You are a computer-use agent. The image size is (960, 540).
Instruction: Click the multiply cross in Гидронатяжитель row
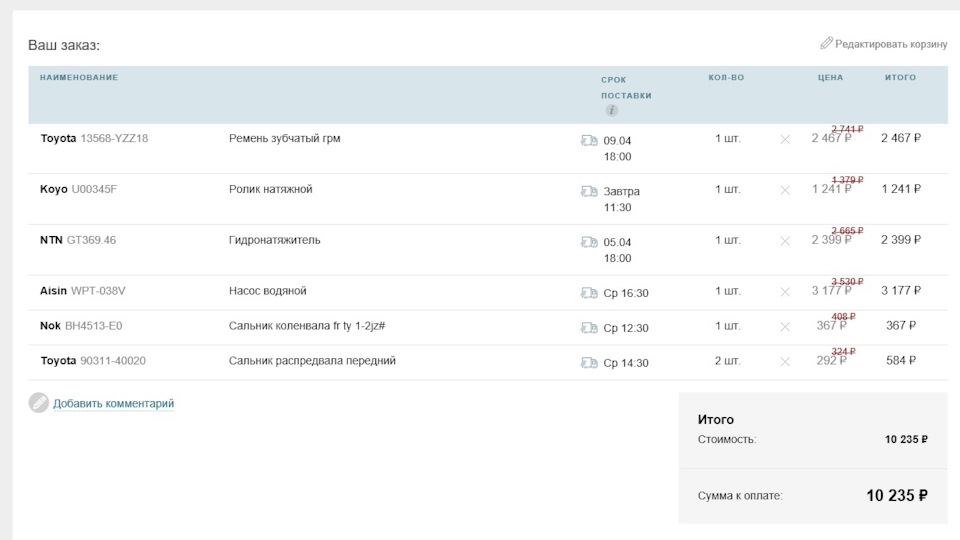pos(785,241)
